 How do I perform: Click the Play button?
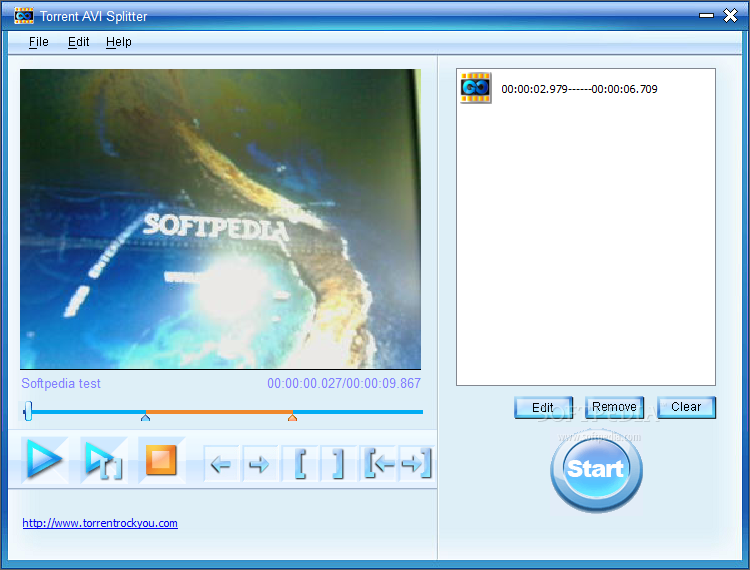click(44, 460)
